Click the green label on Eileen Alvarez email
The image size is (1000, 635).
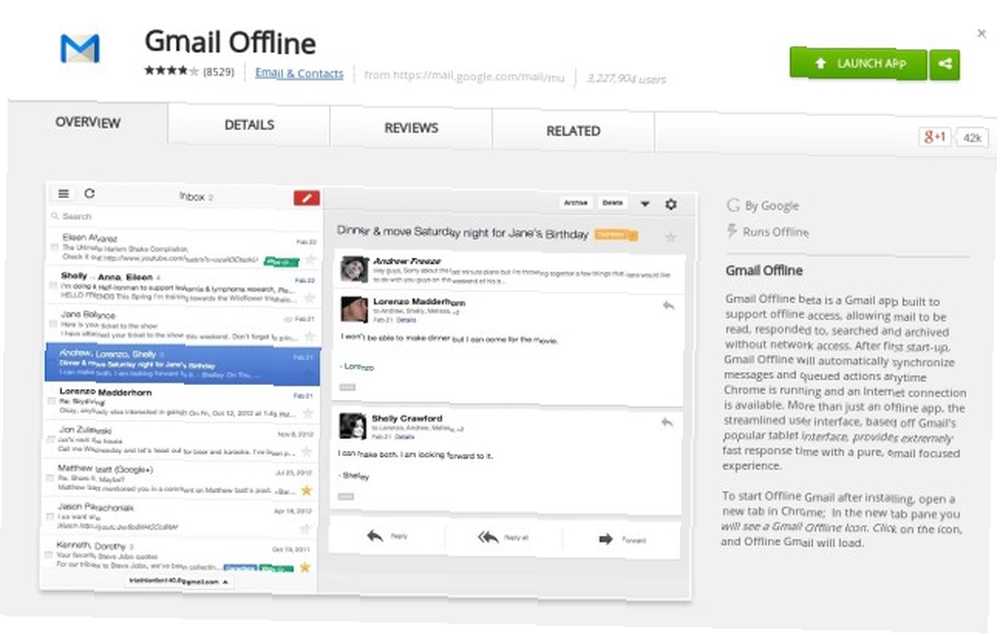coord(281,261)
